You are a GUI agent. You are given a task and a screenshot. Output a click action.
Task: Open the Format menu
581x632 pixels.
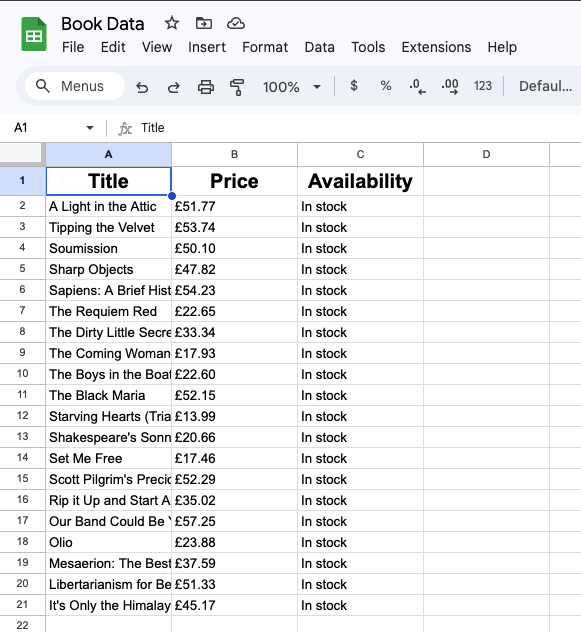pos(265,47)
